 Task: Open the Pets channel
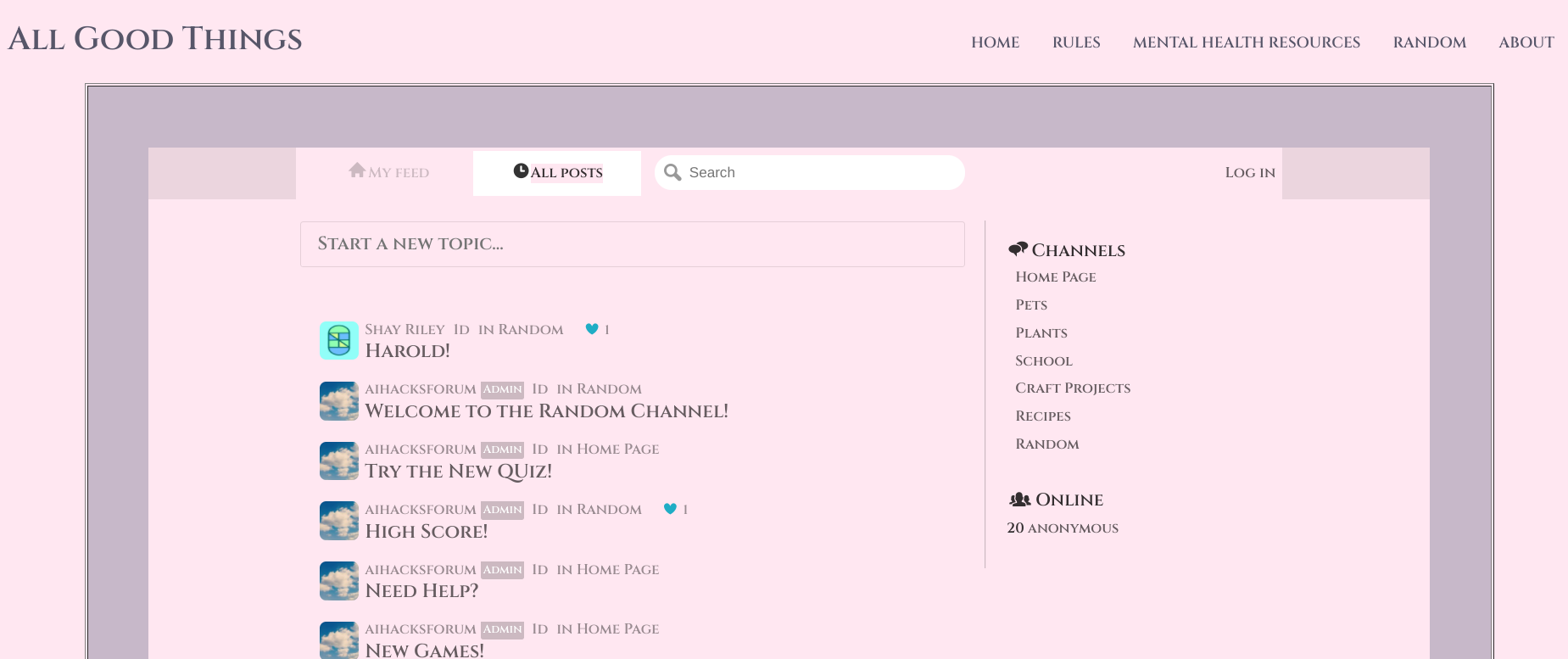[x=1031, y=304]
